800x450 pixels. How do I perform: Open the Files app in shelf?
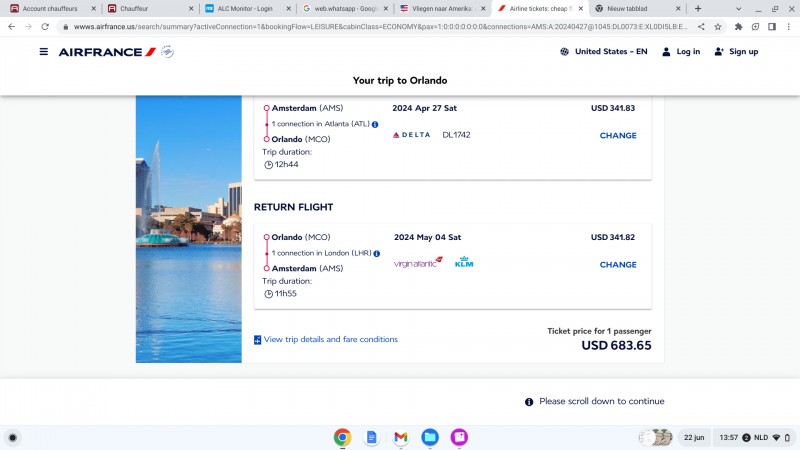pyautogui.click(x=429, y=437)
